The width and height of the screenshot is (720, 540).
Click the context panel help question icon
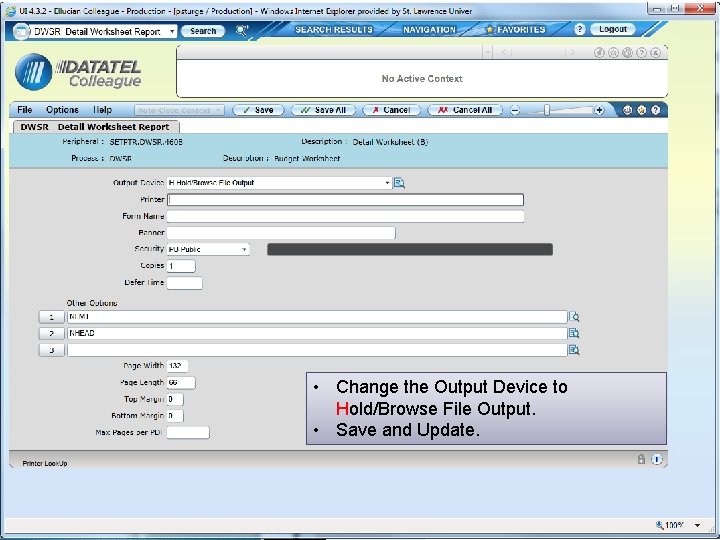641,53
